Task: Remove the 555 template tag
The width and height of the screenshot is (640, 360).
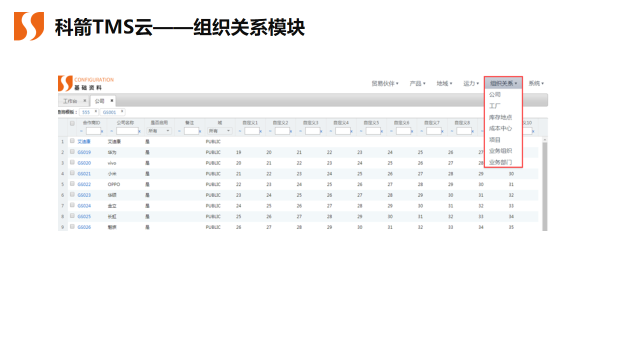Action: click(x=96, y=111)
